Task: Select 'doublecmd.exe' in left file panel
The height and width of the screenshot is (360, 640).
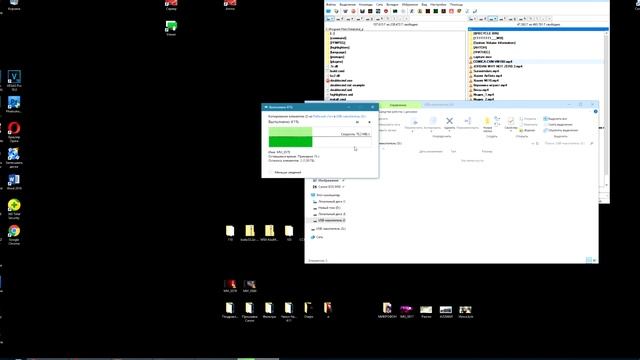Action: 341,80
